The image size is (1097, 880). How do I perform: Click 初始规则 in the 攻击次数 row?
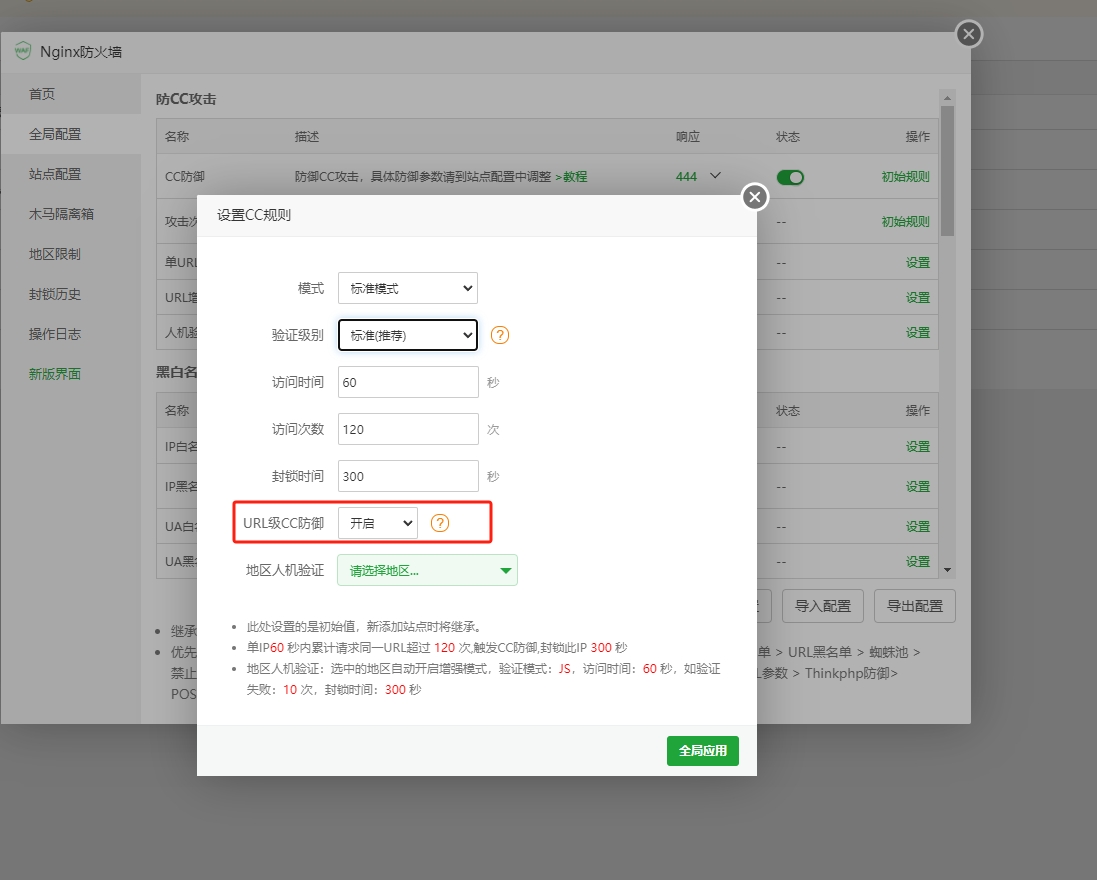(905, 221)
